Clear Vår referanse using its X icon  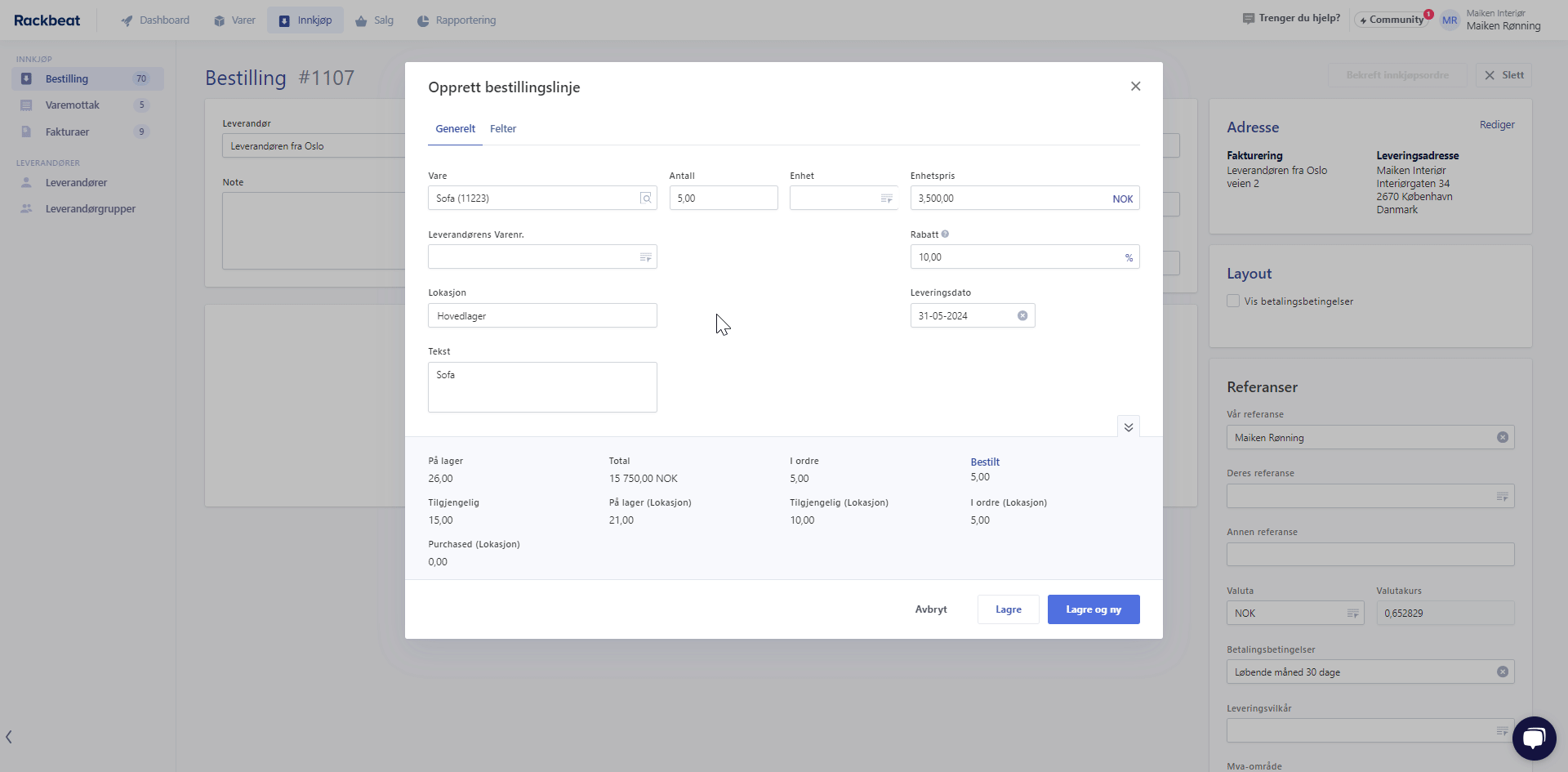point(1503,437)
